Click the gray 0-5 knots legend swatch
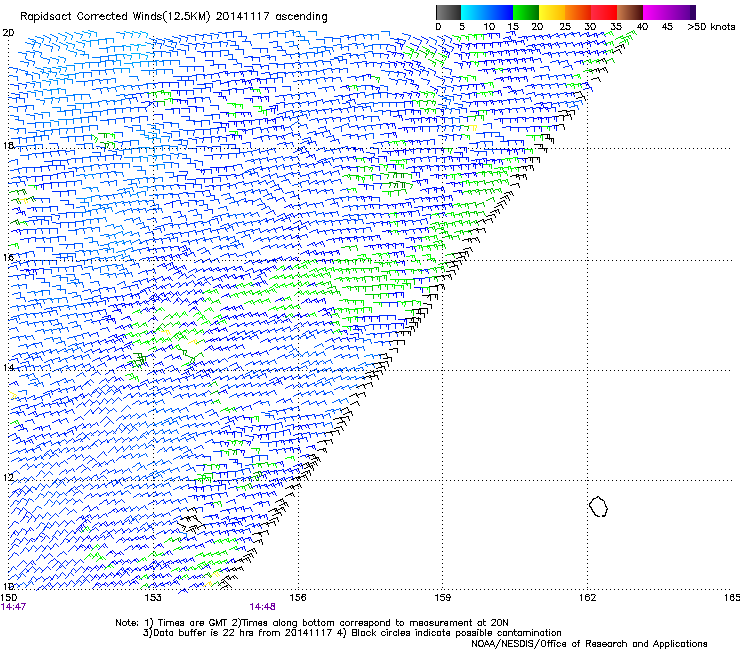This screenshot has height=650, width=740. [x=448, y=12]
